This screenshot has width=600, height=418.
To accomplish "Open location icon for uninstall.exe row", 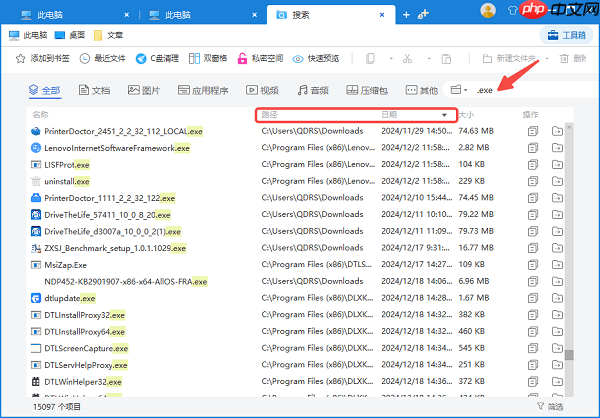I will coord(557,181).
